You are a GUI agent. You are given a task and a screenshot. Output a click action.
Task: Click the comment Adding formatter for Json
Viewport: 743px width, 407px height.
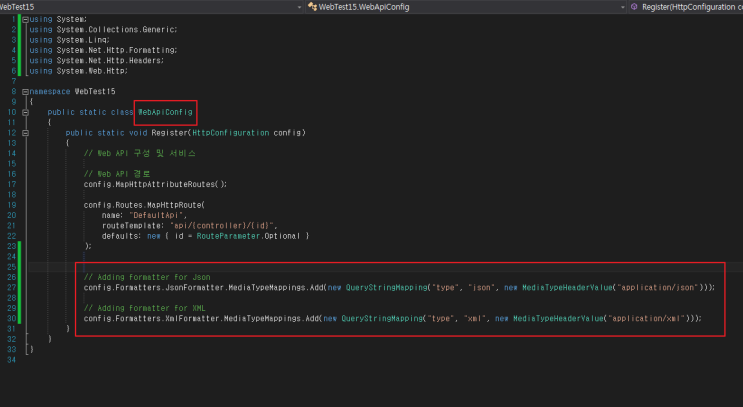point(147,277)
